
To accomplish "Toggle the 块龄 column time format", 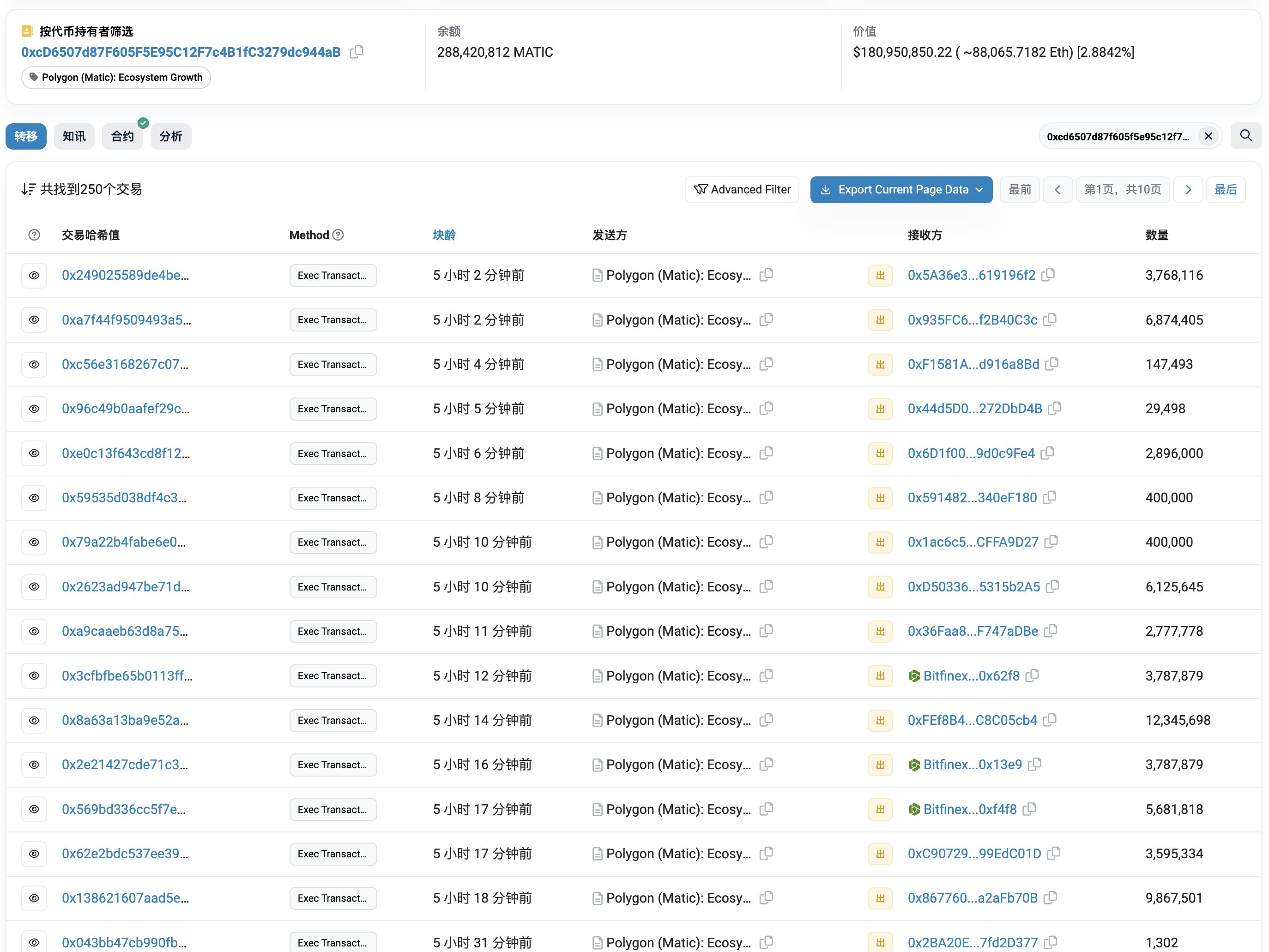I will tap(444, 235).
